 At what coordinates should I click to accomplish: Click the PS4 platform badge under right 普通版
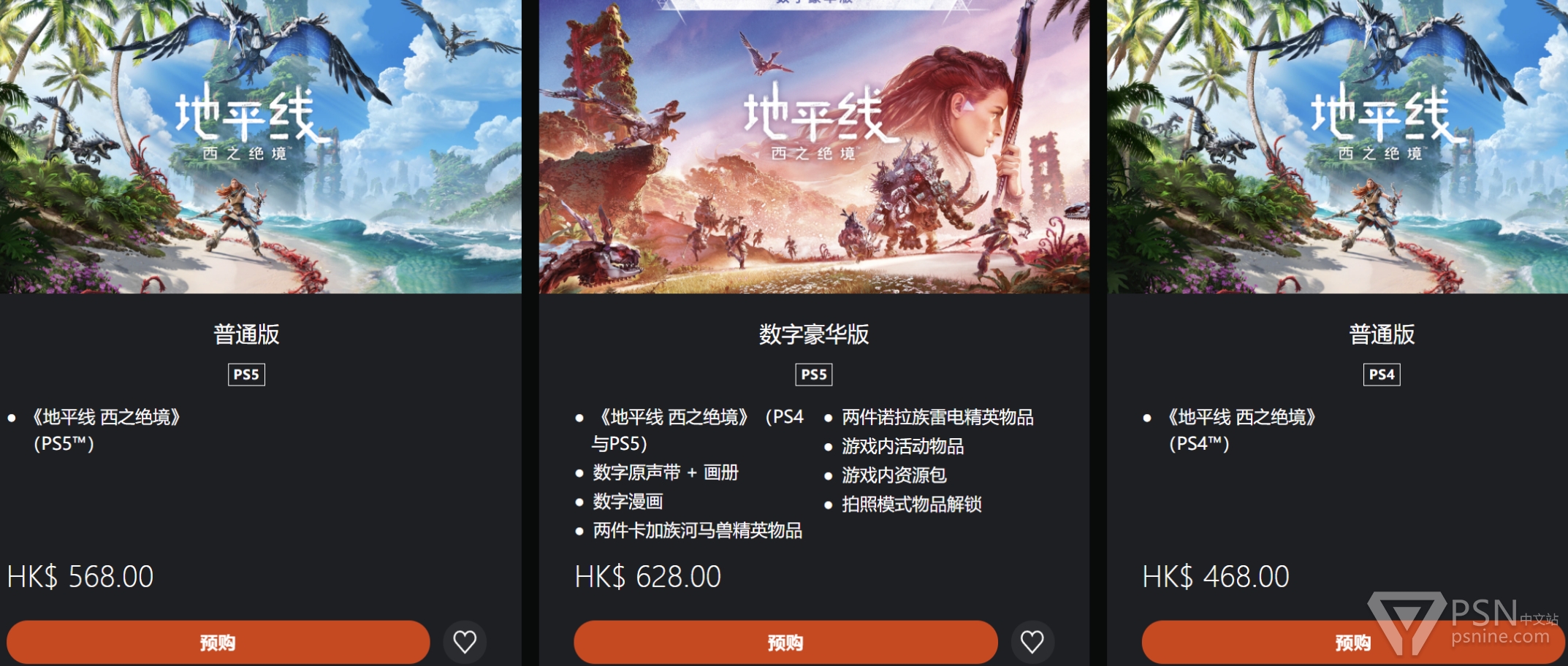(1382, 375)
